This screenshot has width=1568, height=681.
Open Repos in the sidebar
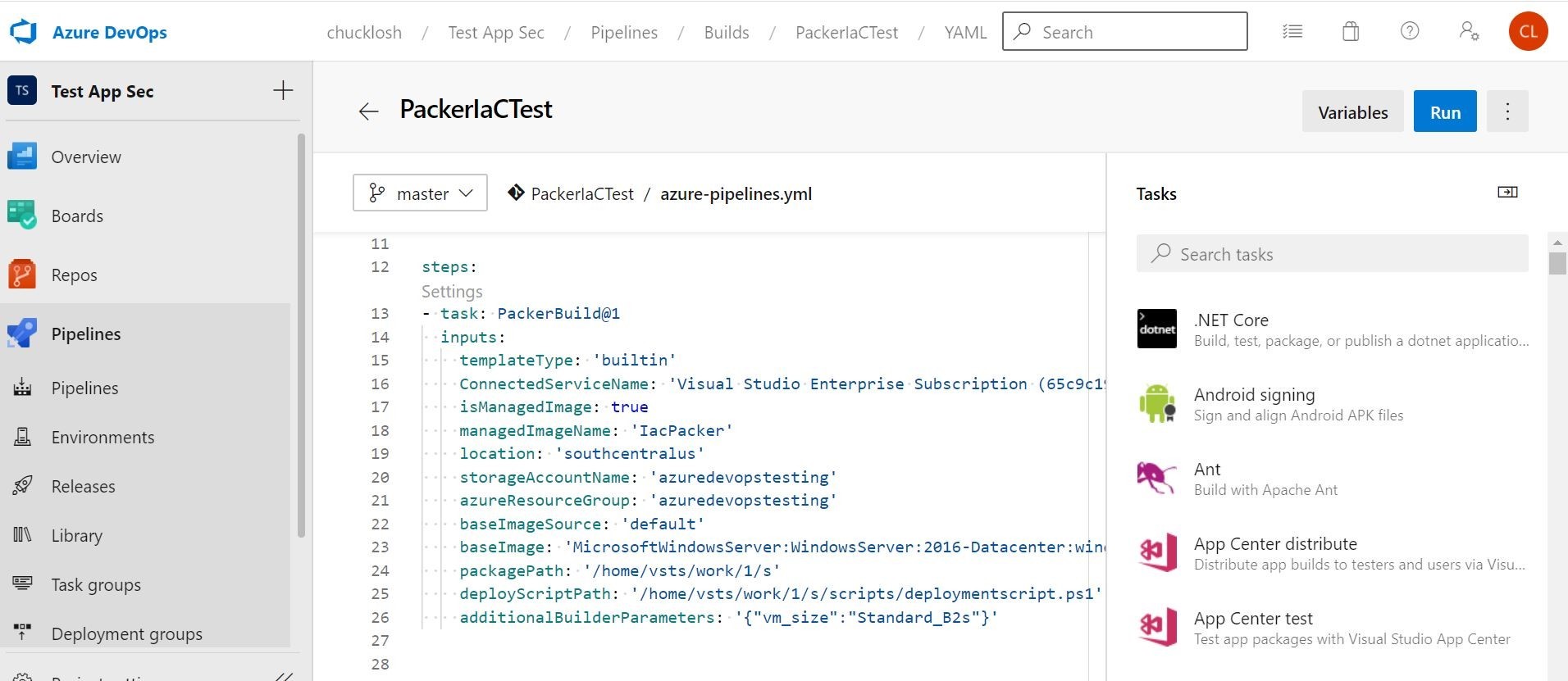[74, 275]
